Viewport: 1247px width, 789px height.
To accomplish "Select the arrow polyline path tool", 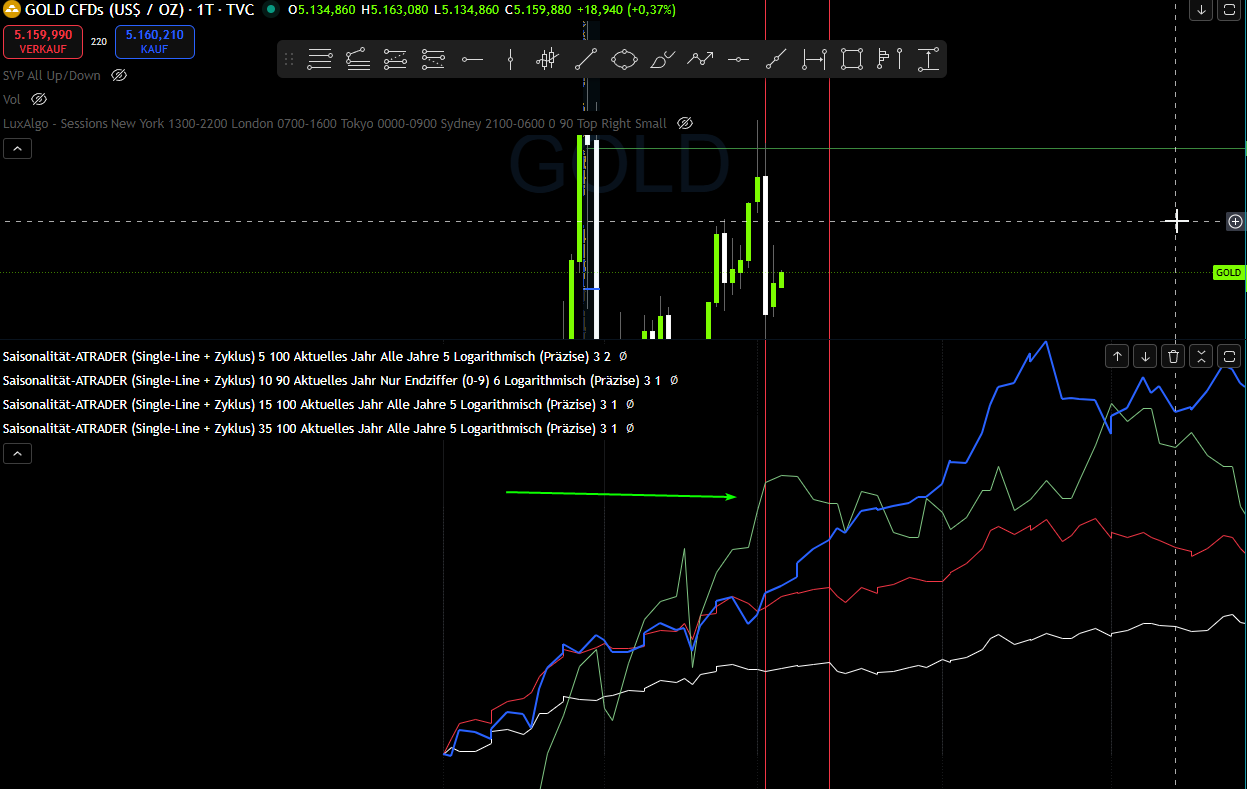I will (700, 60).
